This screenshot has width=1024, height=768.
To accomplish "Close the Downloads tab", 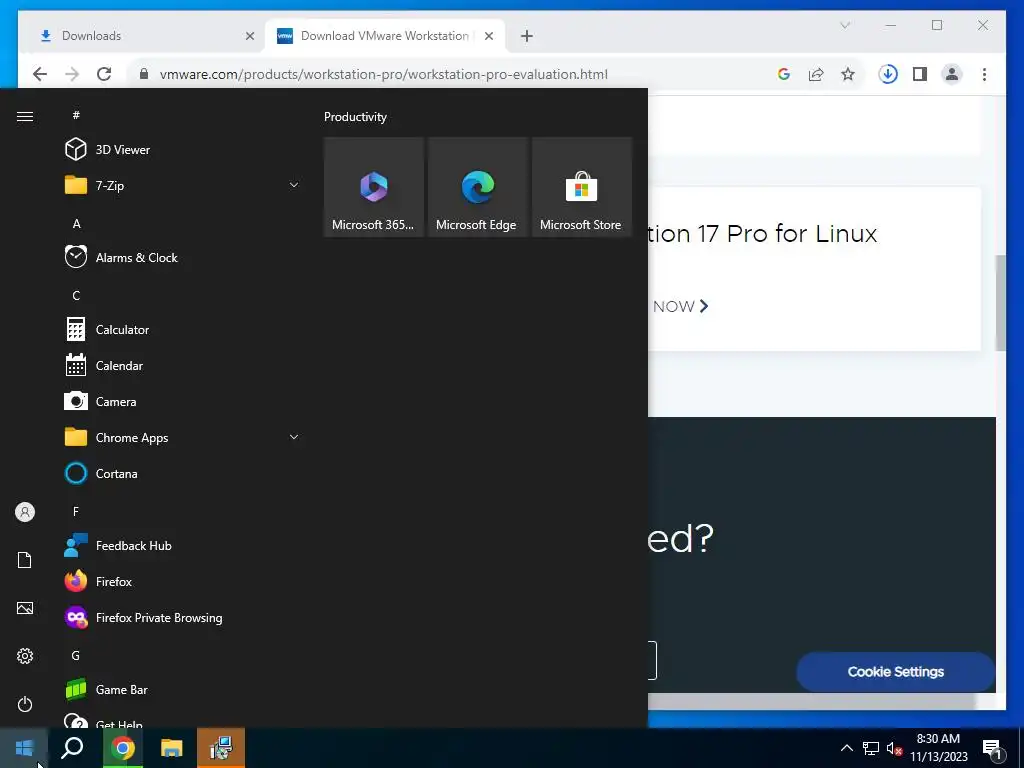I will 249,36.
